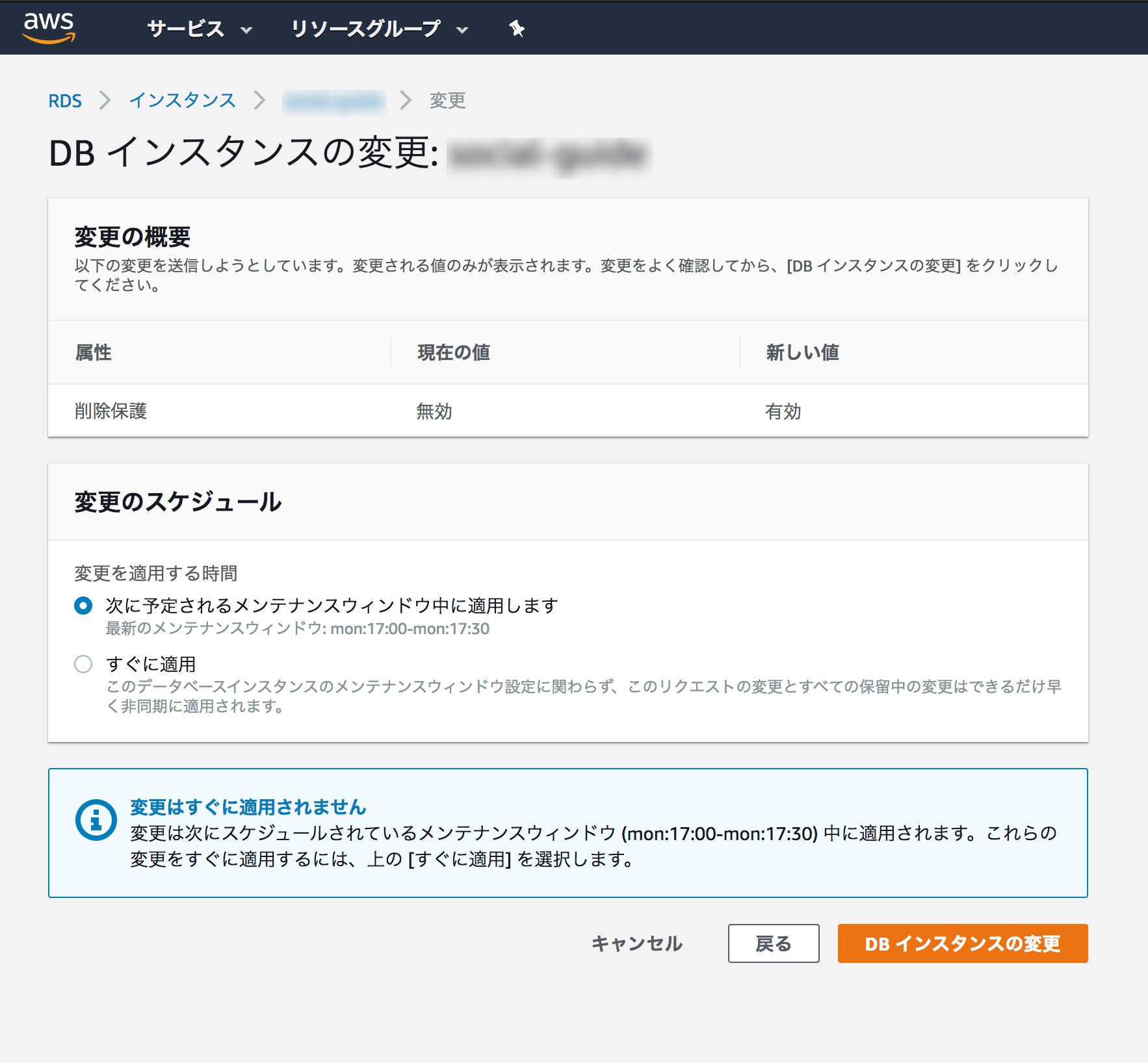This screenshot has height=1063, width=1148.
Task: Click the 有効 value under 新しい値
Action: click(782, 411)
